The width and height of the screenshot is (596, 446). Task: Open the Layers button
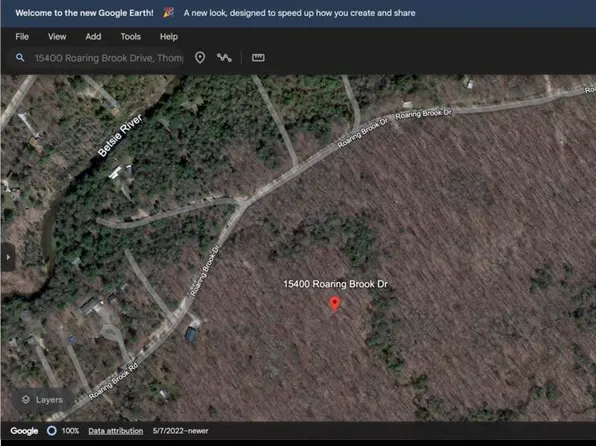tap(42, 400)
